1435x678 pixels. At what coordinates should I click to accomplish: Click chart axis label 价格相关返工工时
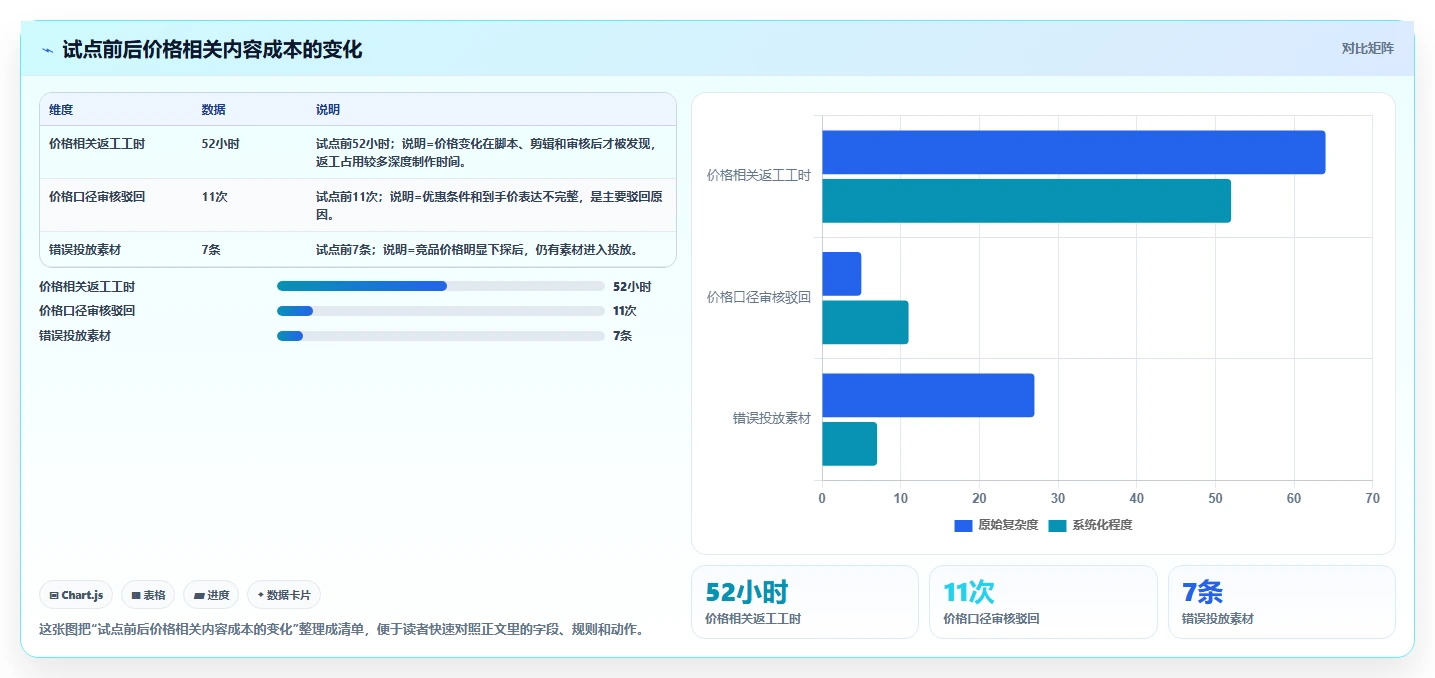tap(759, 175)
